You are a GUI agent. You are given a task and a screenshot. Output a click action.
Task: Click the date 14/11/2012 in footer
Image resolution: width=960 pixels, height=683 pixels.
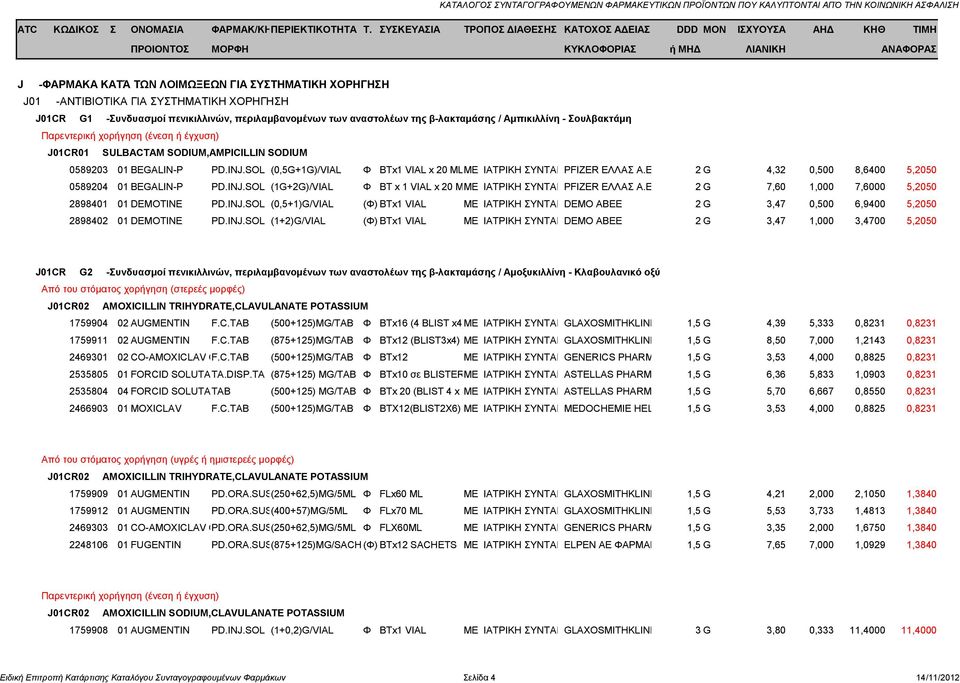tap(937, 677)
